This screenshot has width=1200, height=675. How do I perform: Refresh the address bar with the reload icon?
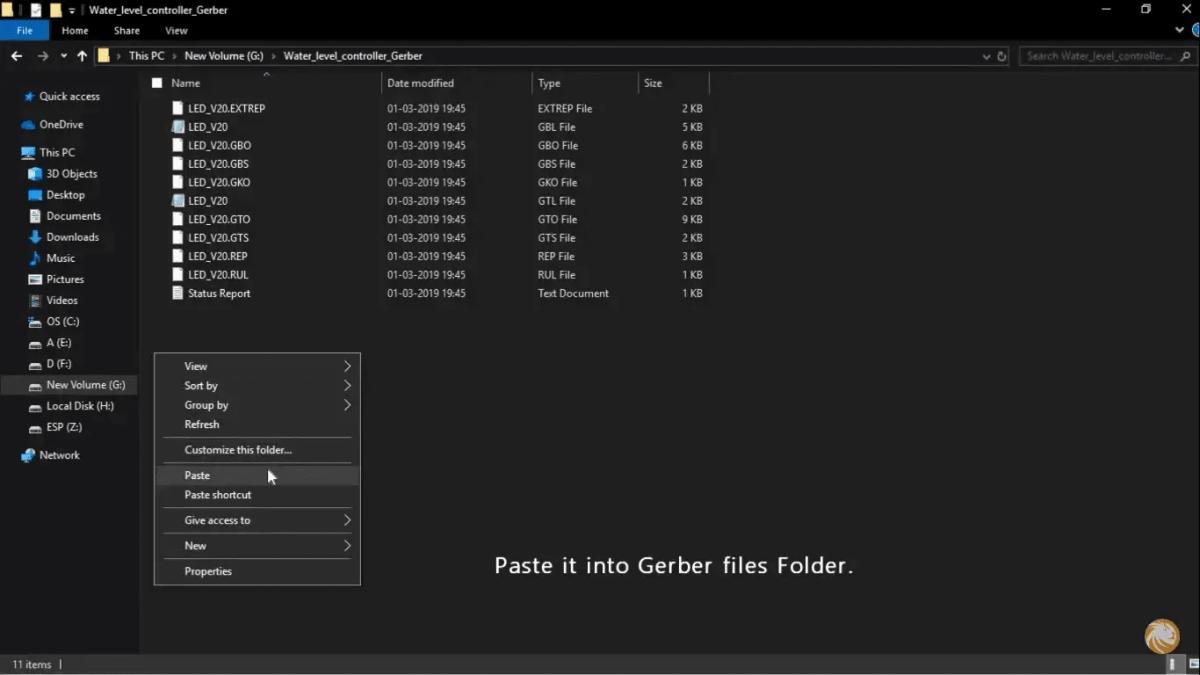coord(1002,56)
